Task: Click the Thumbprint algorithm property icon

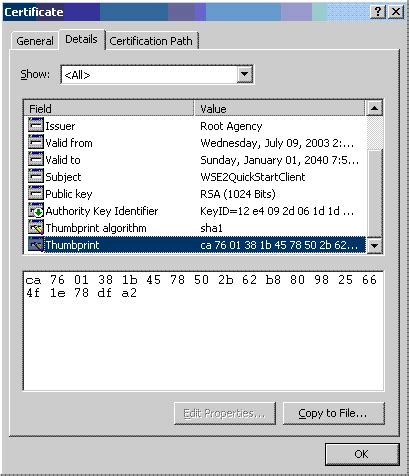Action: click(36, 227)
